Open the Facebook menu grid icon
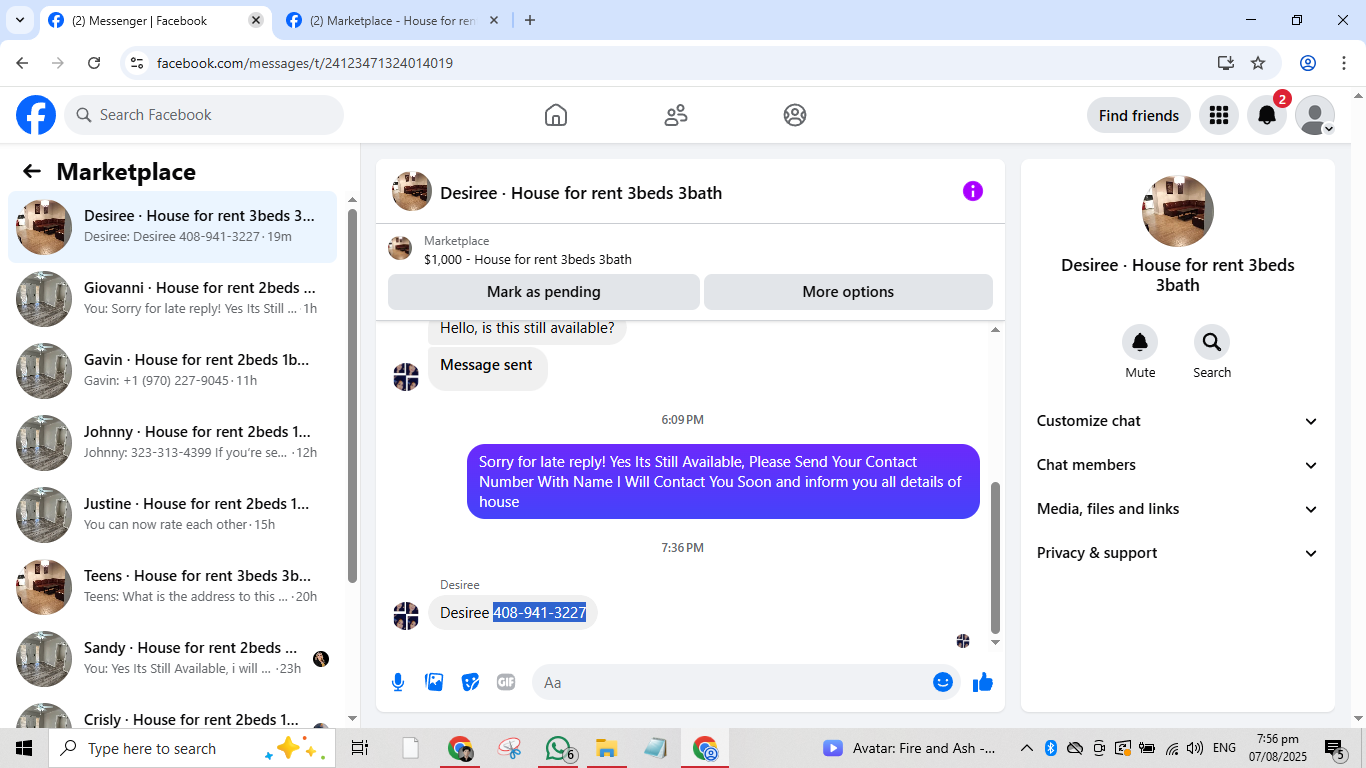Viewport: 1366px width, 768px height. coord(1218,115)
